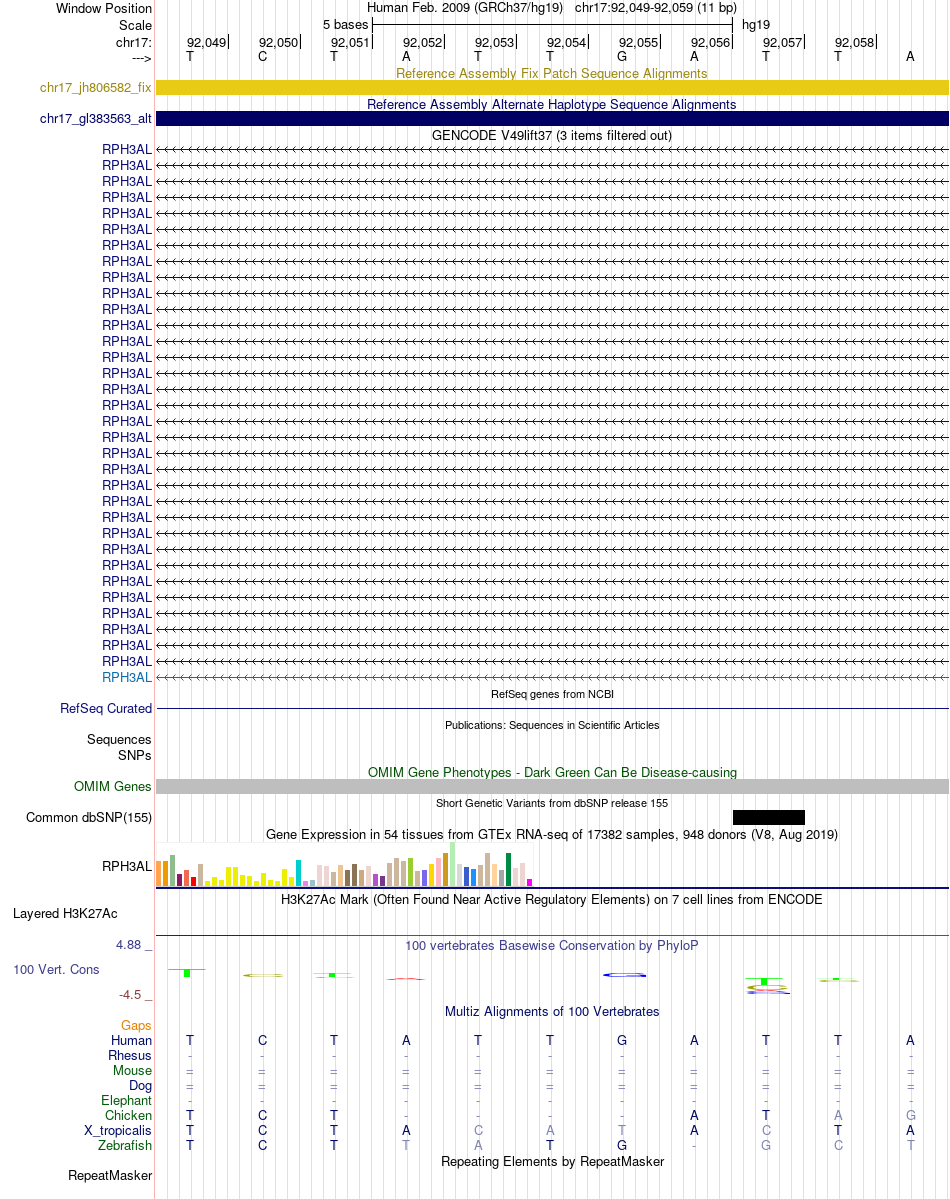Click the chr17_gl383563_alt track label
The width and height of the screenshot is (950, 1199).
coord(96,119)
